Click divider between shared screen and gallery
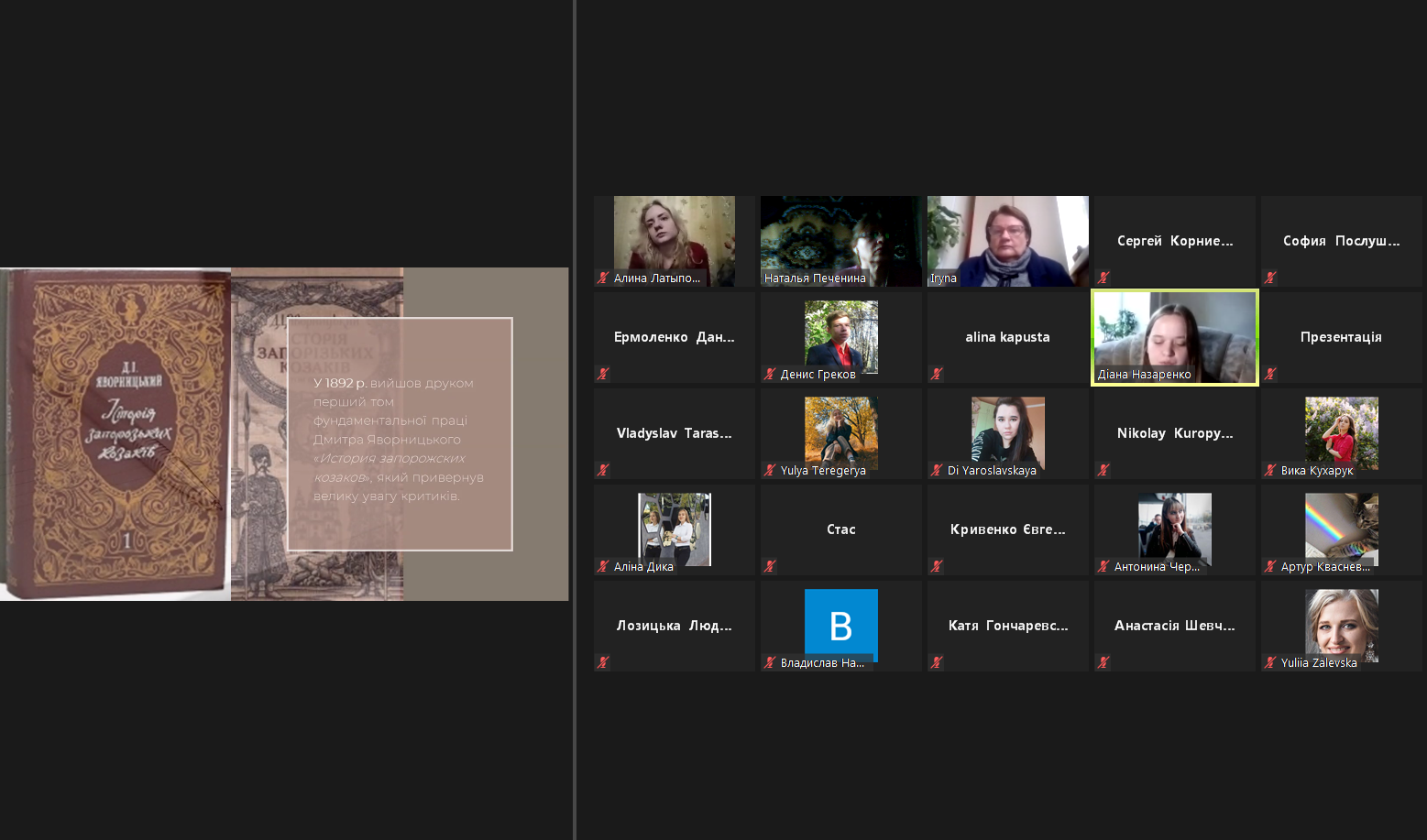1427x840 pixels. coord(575,420)
